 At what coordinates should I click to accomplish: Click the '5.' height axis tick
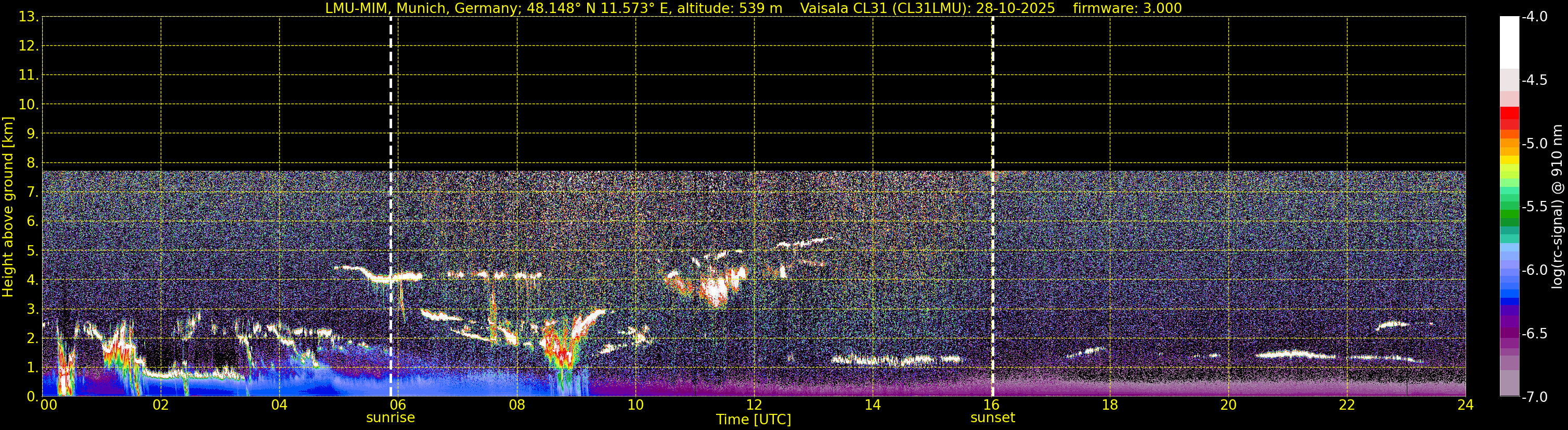32,251
